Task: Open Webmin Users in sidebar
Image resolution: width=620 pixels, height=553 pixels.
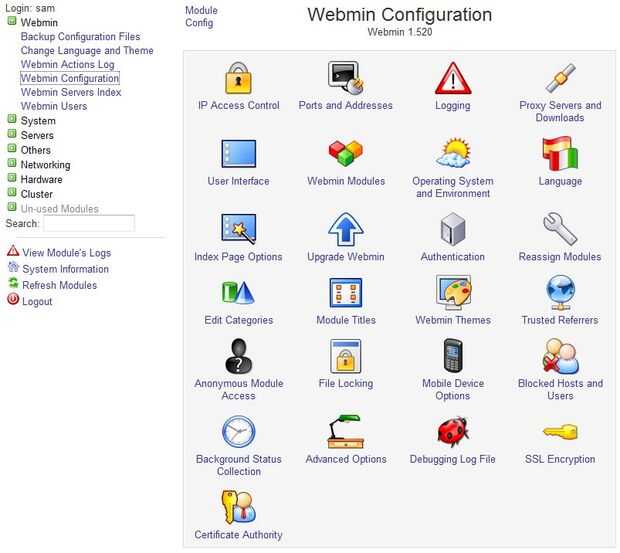Action: tap(54, 106)
